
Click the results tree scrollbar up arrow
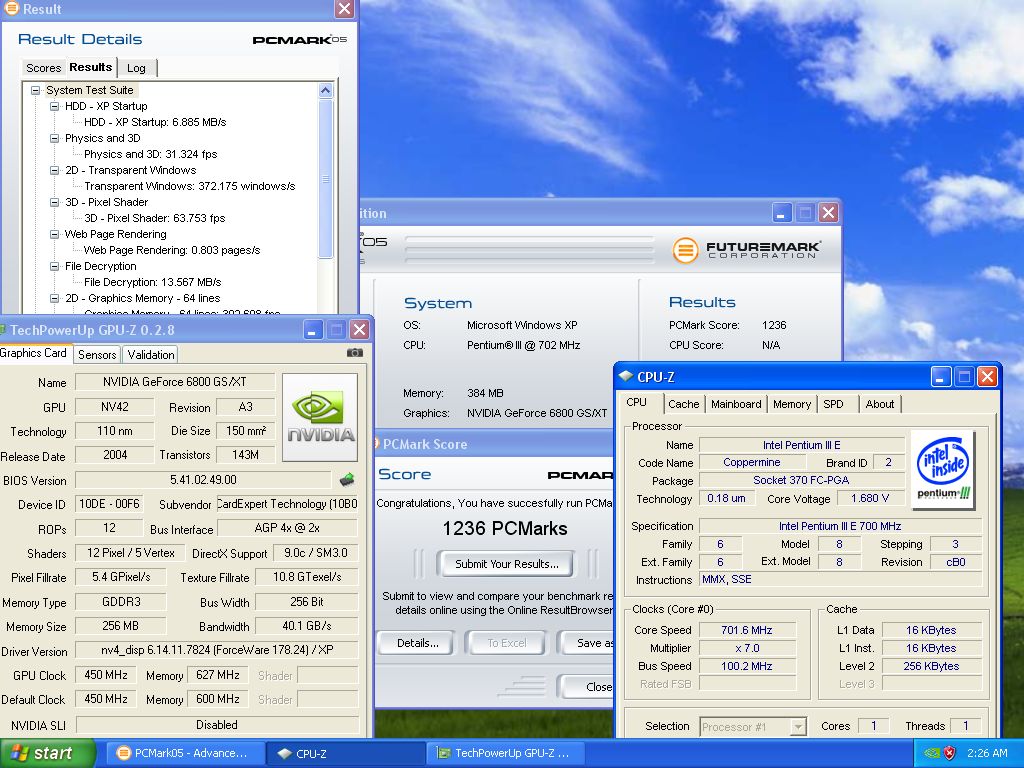point(326,91)
